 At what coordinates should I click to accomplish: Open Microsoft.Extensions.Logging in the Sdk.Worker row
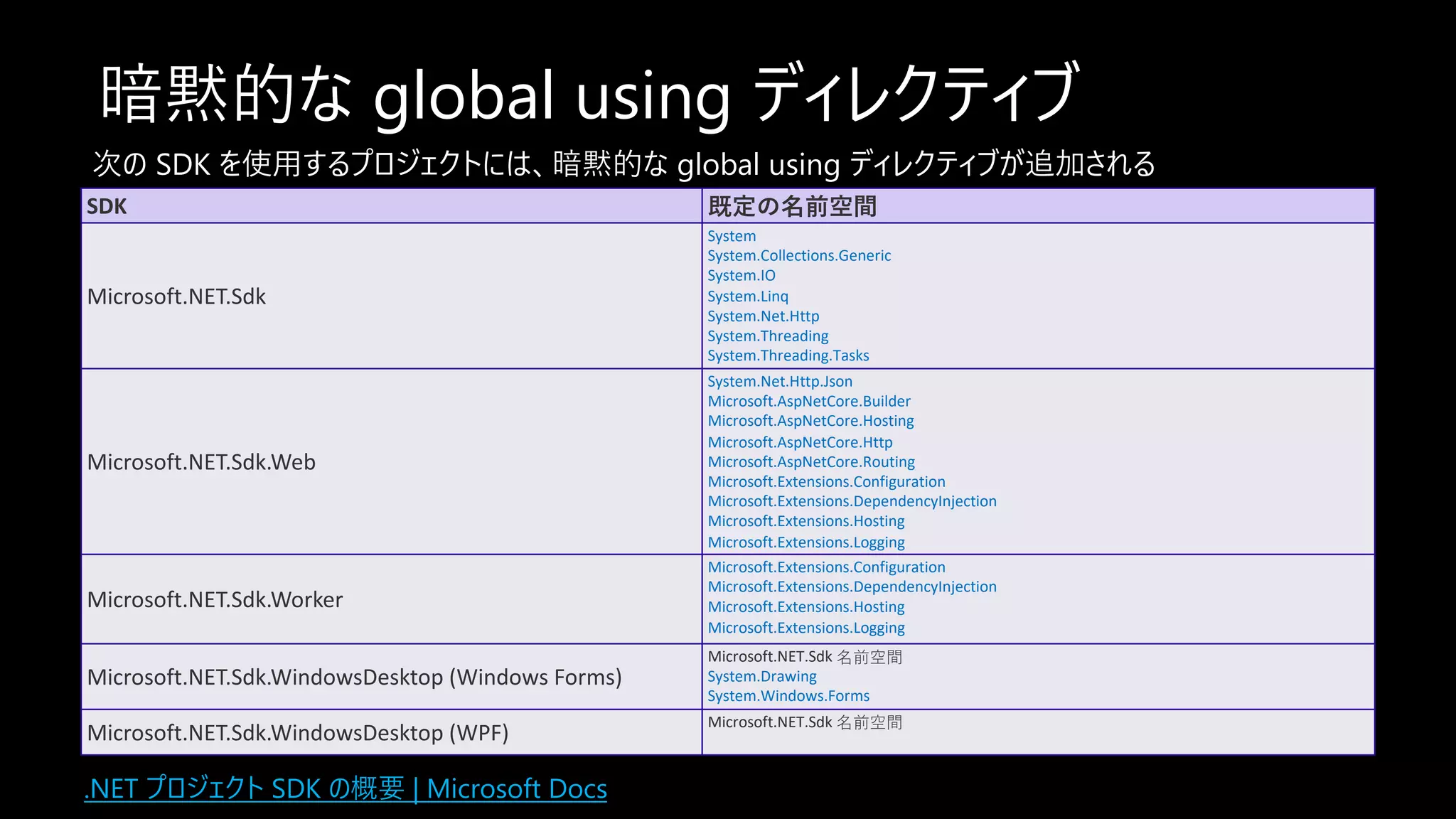pyautogui.click(x=806, y=628)
